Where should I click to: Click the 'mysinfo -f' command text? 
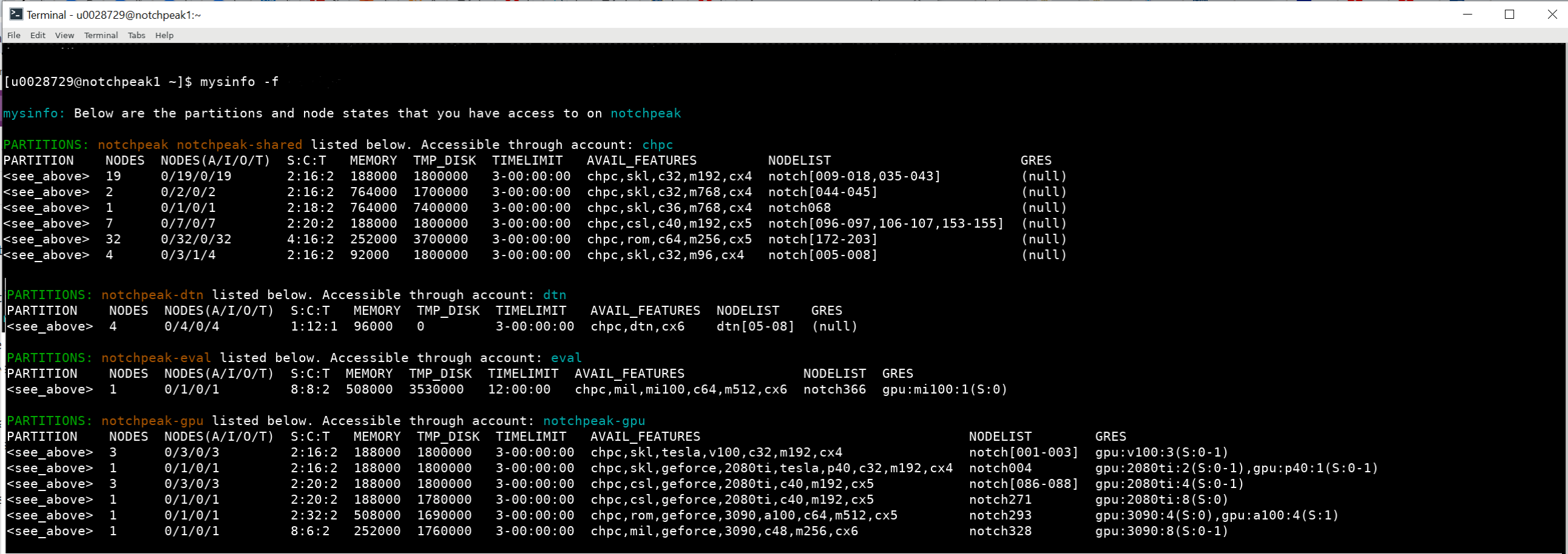coord(239,82)
